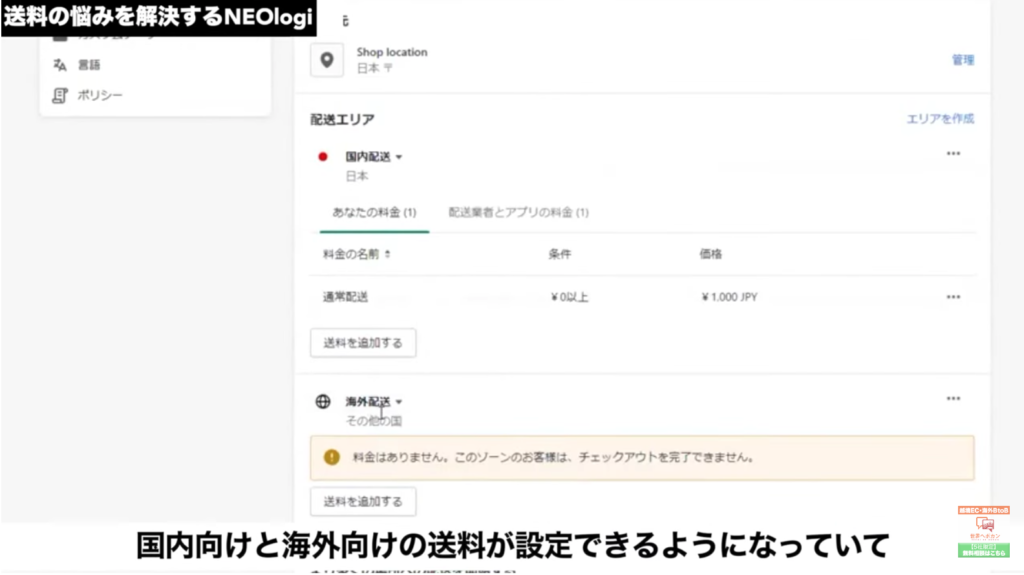Click the 日本 text under 国内配送
1024x575 pixels.
pyautogui.click(x=357, y=176)
